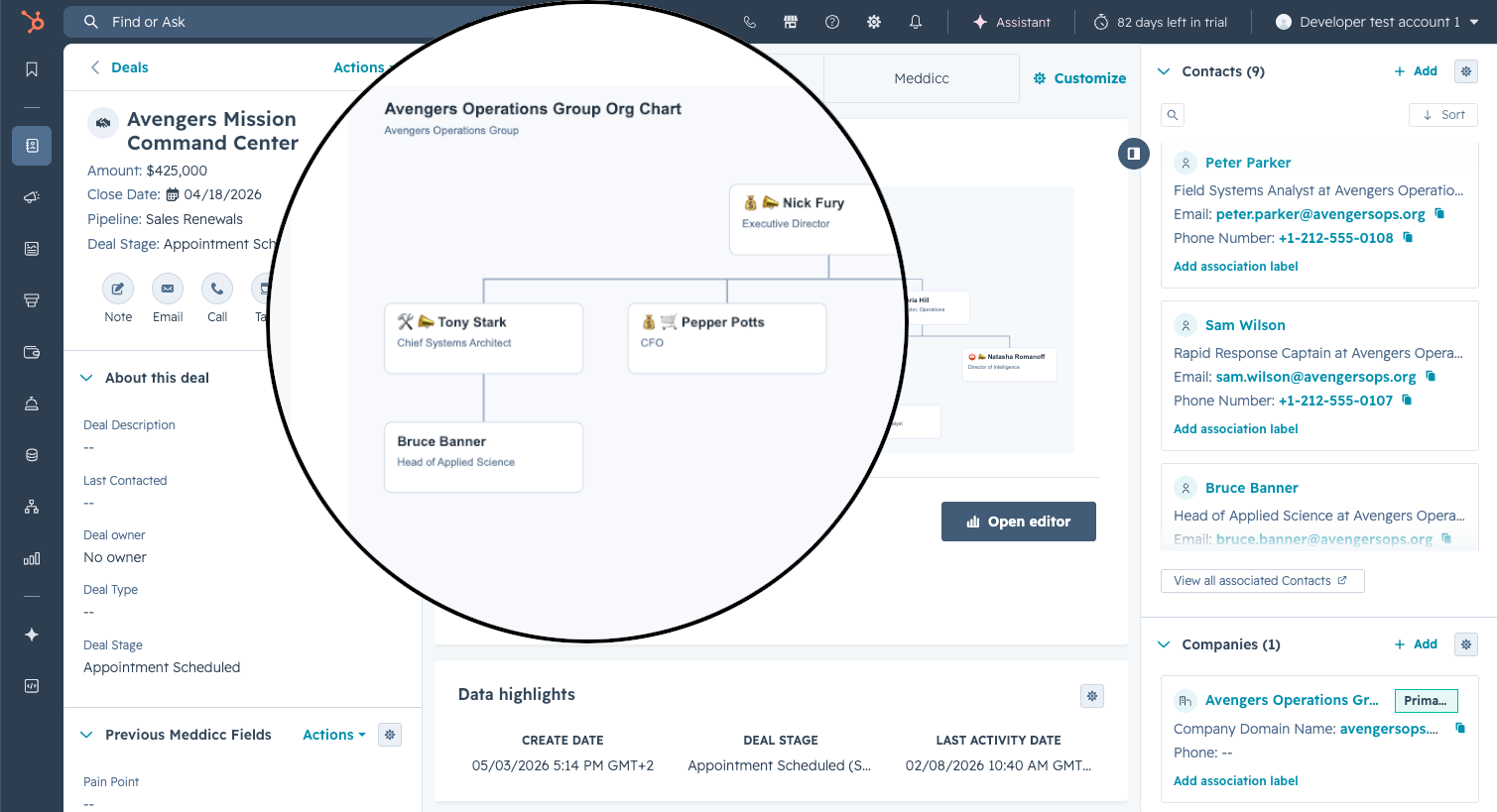Image resolution: width=1497 pixels, height=812 pixels.
Task: Open Contacts card settings gear
Action: click(1466, 71)
